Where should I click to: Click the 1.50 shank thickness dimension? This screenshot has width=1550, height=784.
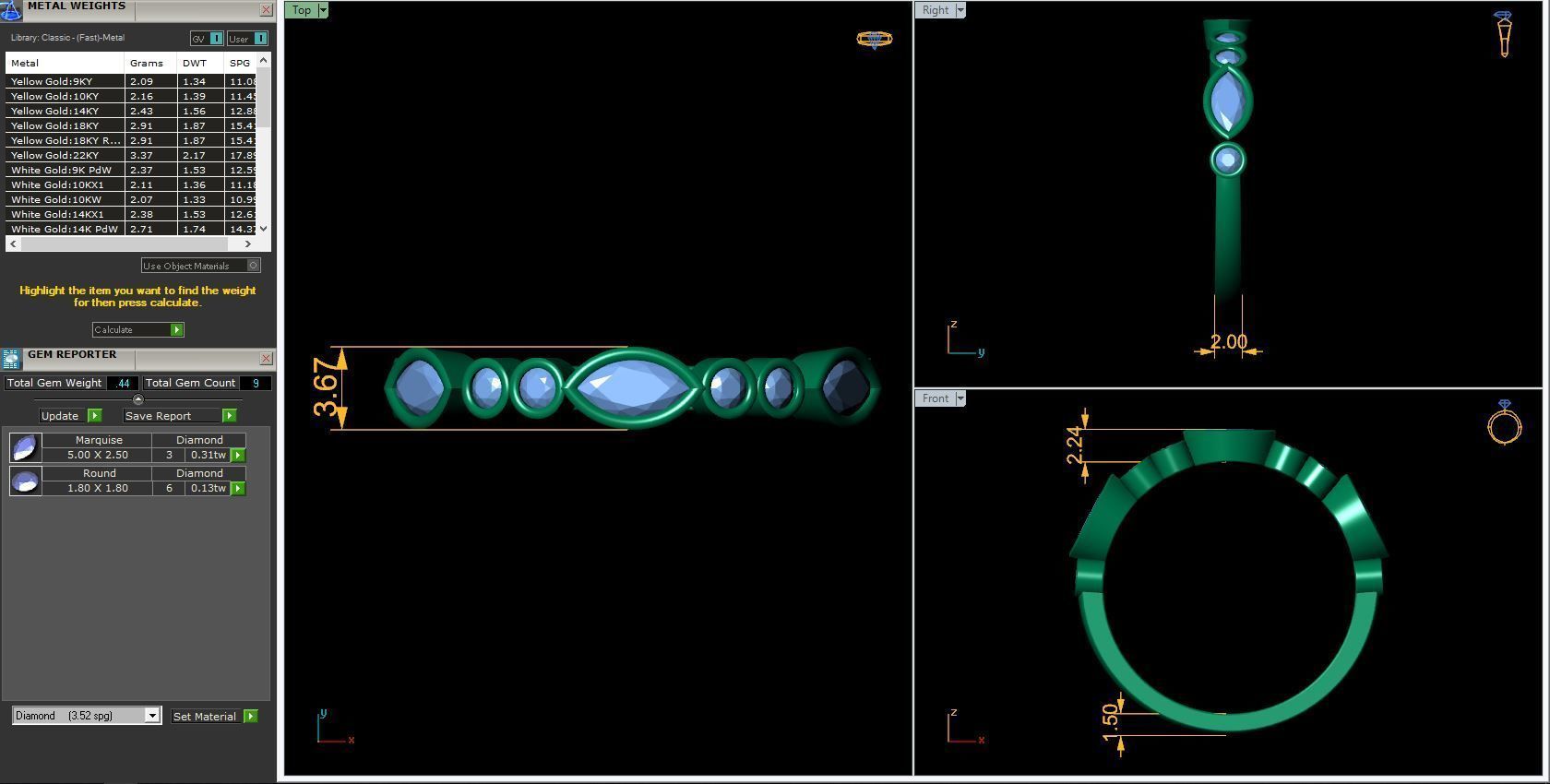pyautogui.click(x=1110, y=723)
